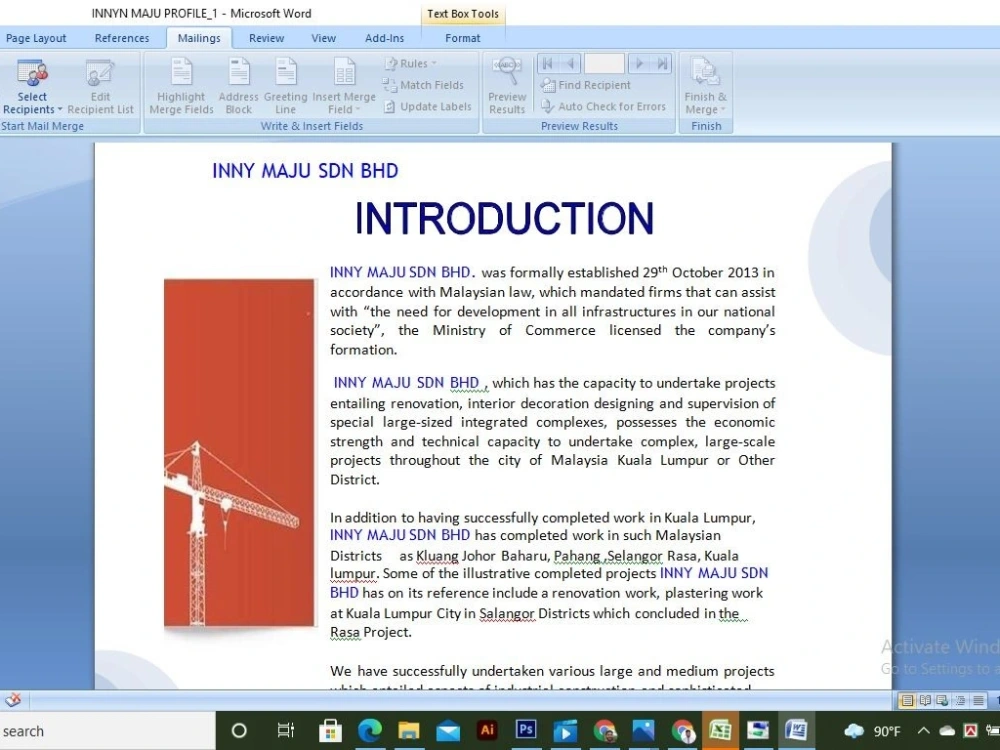Open Cortana circle icon
This screenshot has height=750, width=1000.
(239, 731)
